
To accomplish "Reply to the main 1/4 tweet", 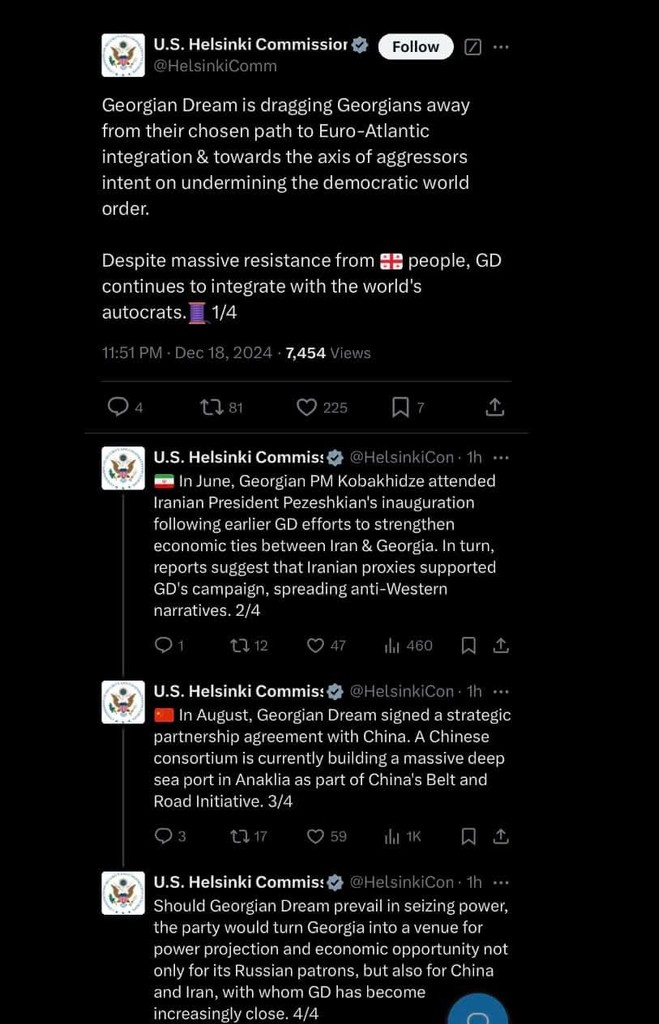I will tap(125, 408).
